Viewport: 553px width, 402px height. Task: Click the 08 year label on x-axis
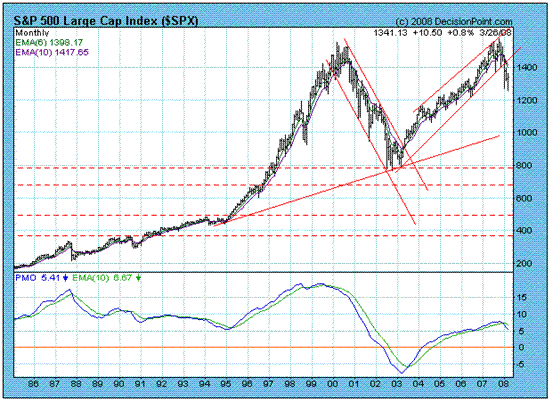504,384
